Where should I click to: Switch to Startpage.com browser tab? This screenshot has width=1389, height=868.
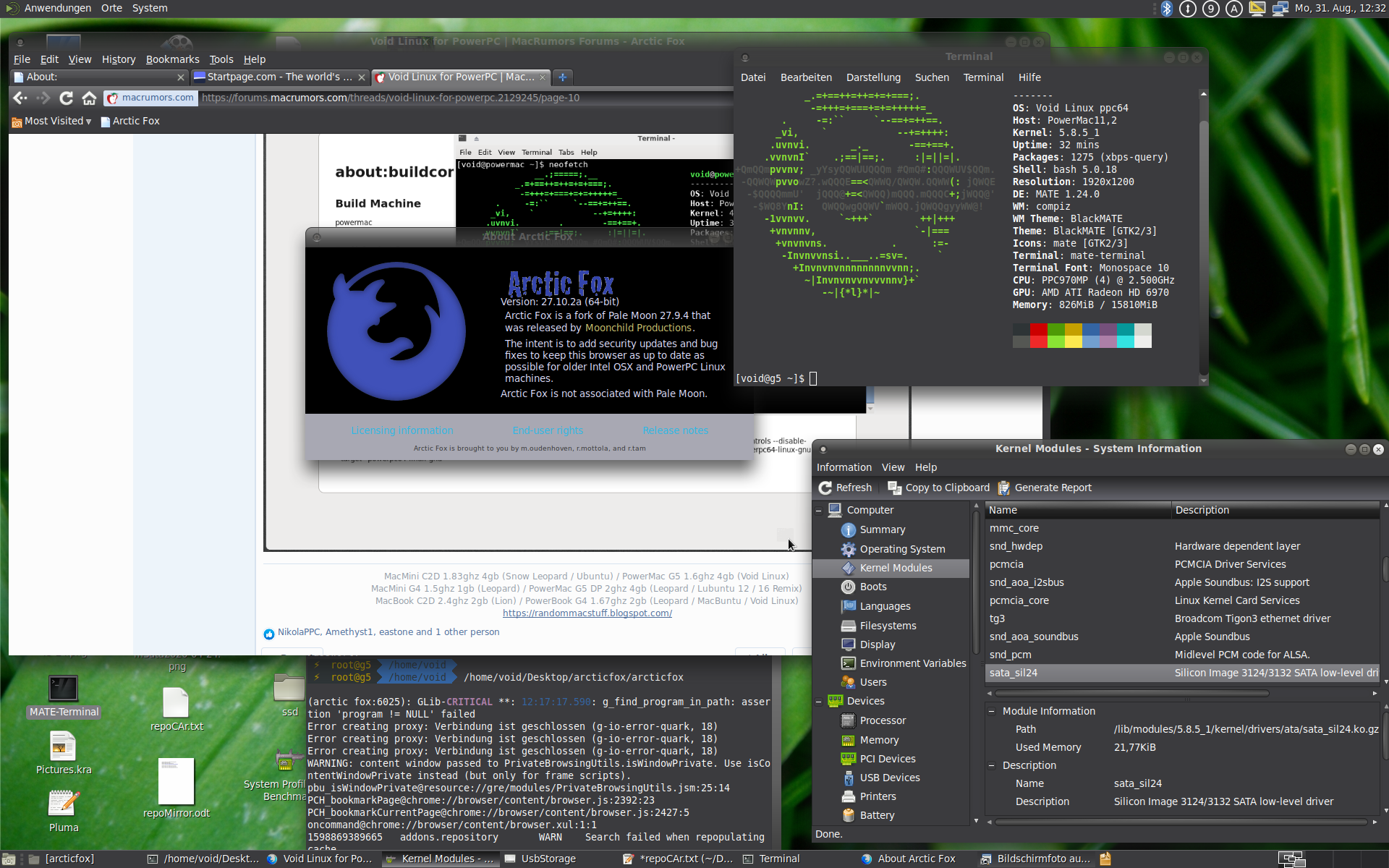pyautogui.click(x=279, y=77)
